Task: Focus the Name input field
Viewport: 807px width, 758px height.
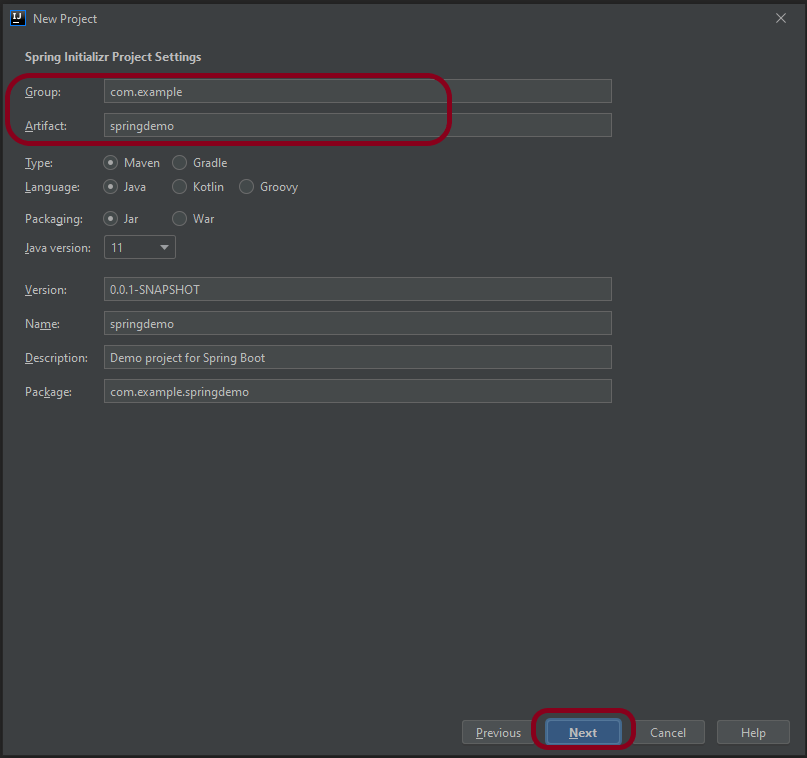Action: tap(357, 324)
